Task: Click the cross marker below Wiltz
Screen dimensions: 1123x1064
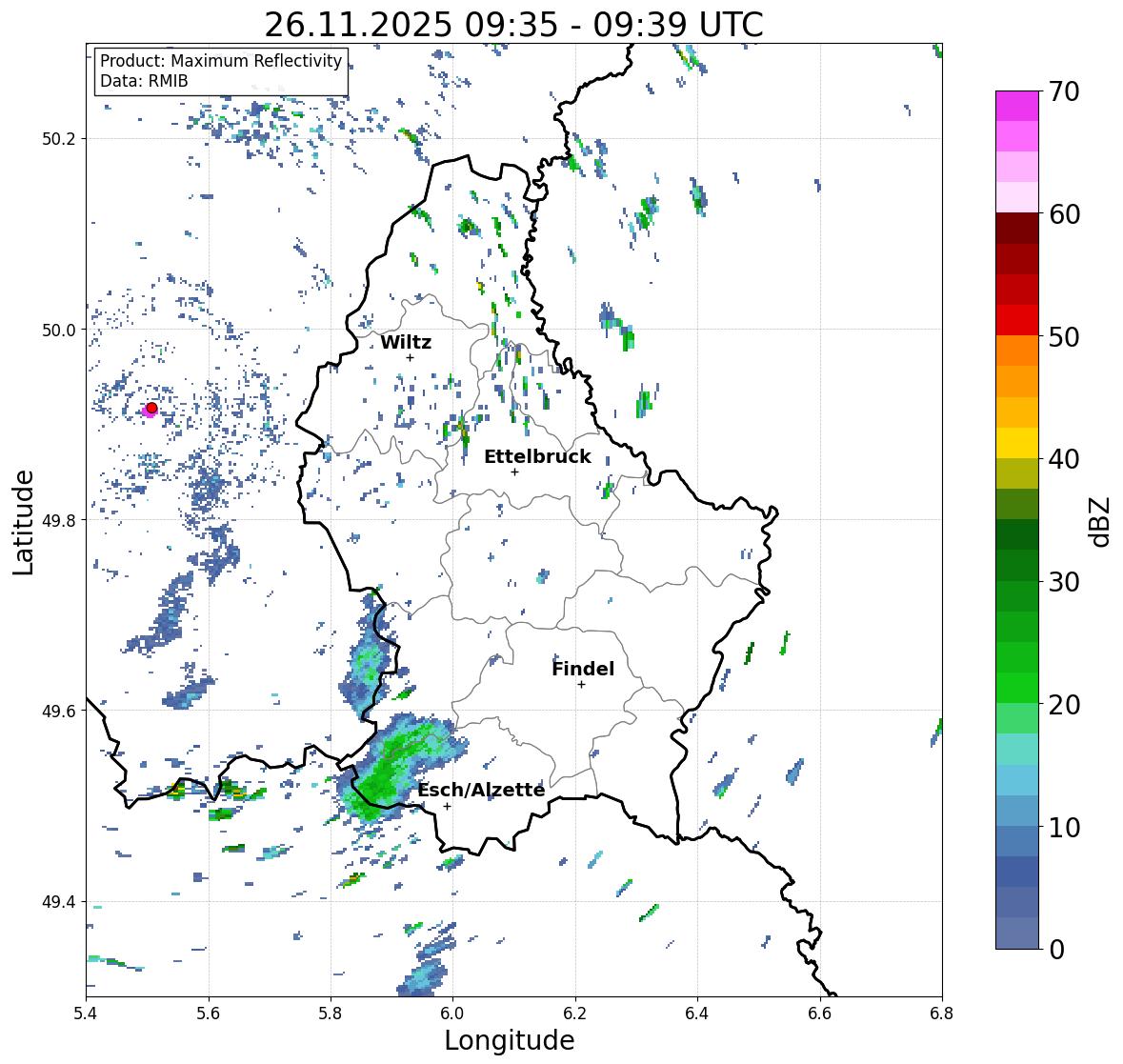Action: point(410,357)
